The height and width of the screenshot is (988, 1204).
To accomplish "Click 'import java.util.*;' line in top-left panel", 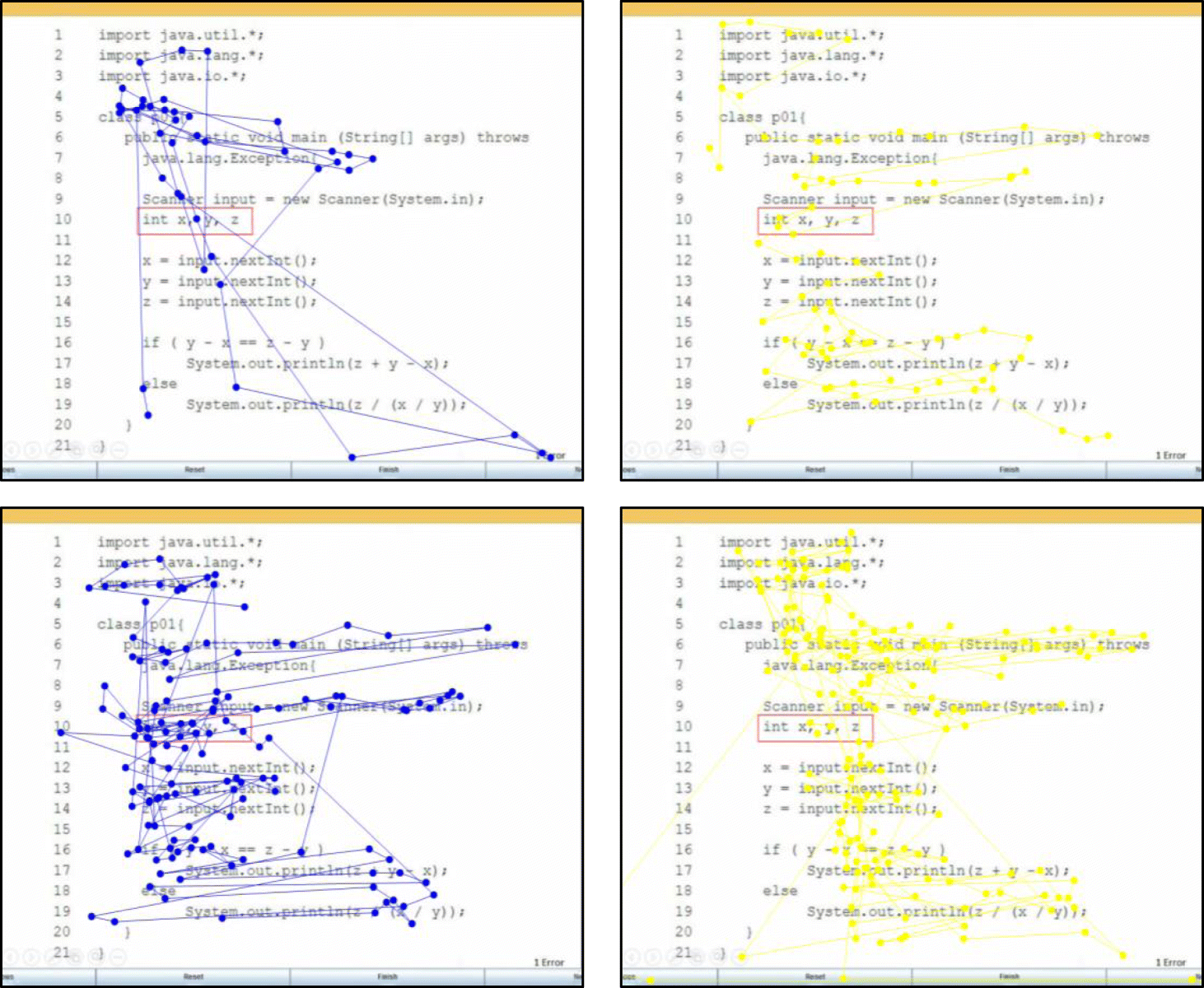I will tap(181, 35).
